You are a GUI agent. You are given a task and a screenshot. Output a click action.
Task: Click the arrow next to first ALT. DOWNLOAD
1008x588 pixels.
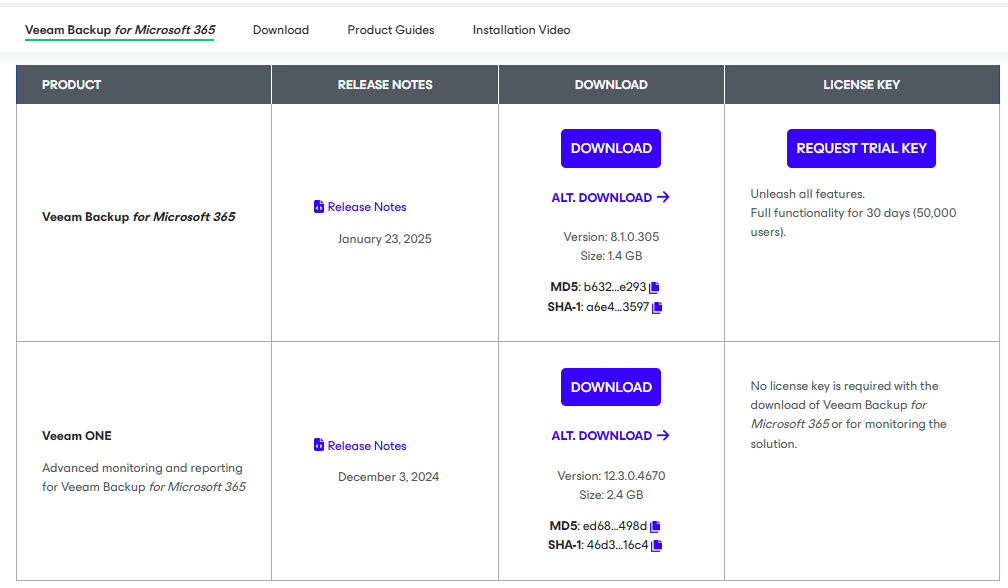click(x=663, y=197)
